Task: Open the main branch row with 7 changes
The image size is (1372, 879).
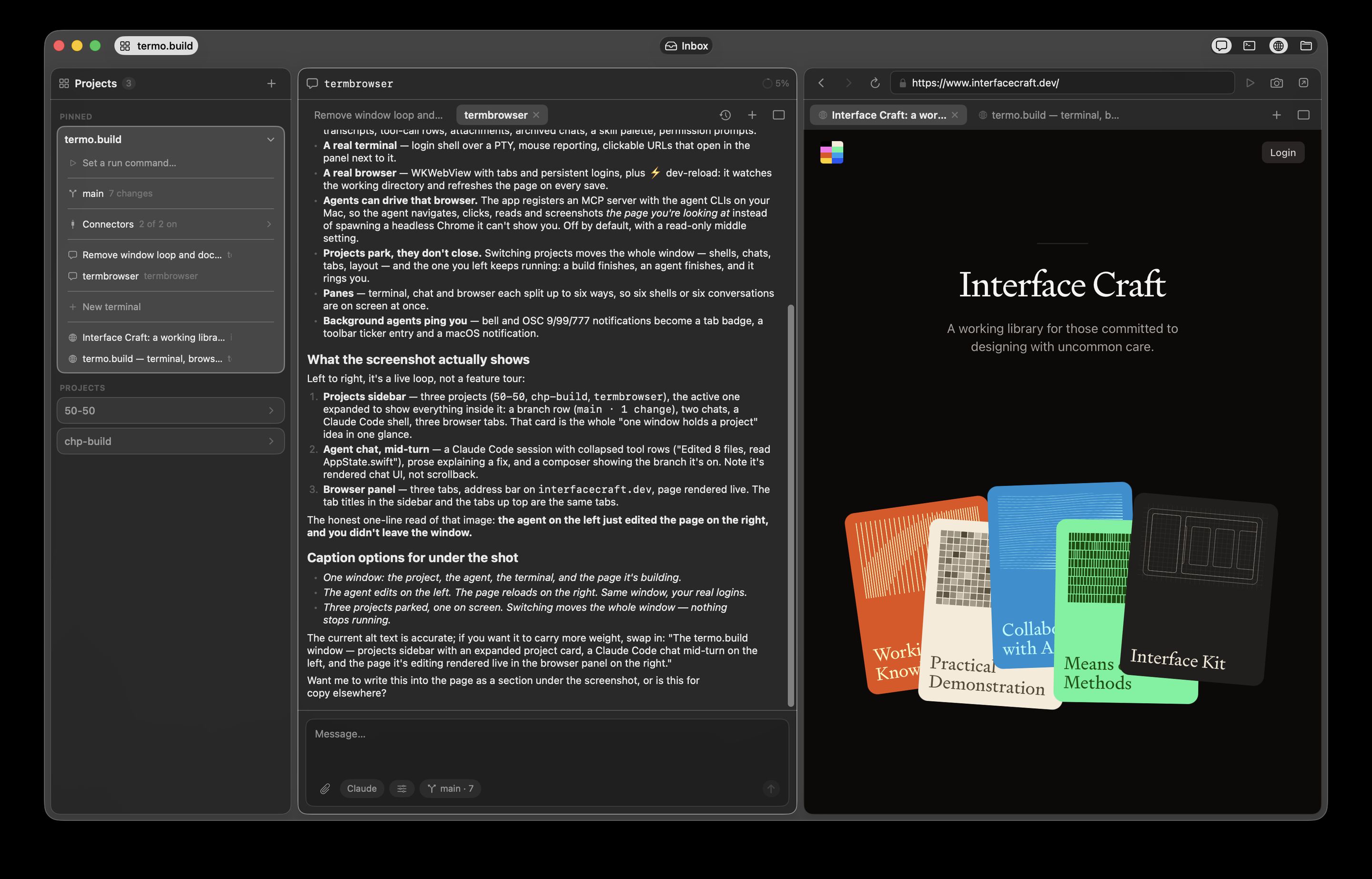Action: click(x=171, y=193)
